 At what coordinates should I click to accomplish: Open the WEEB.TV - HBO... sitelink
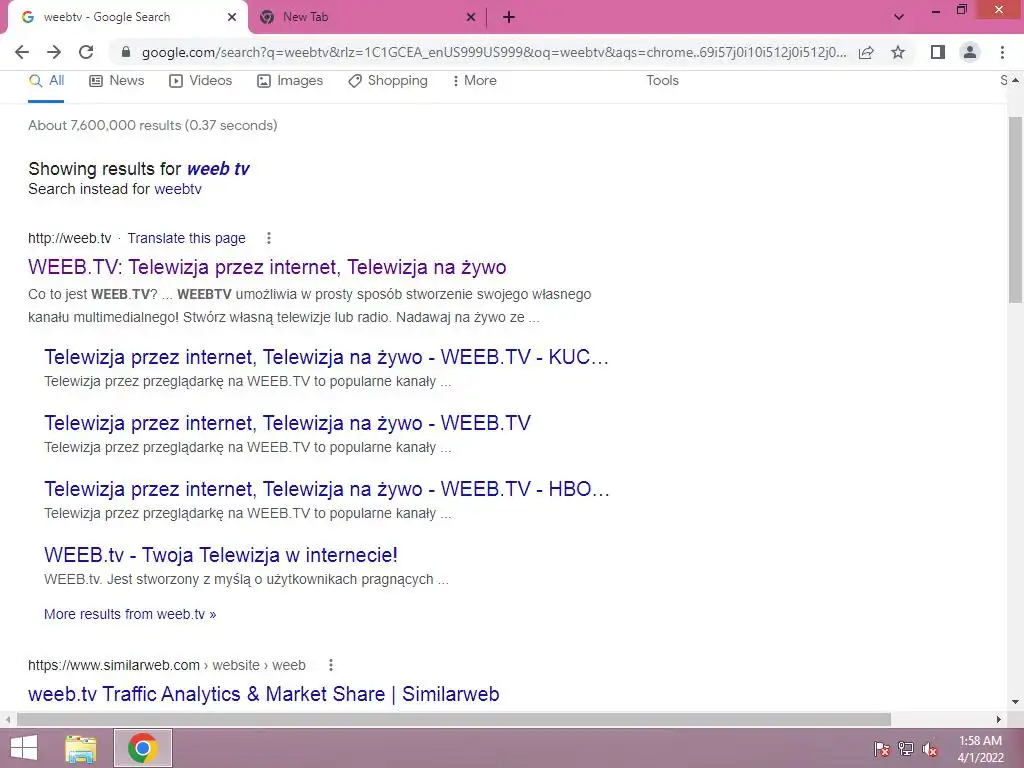click(x=327, y=489)
